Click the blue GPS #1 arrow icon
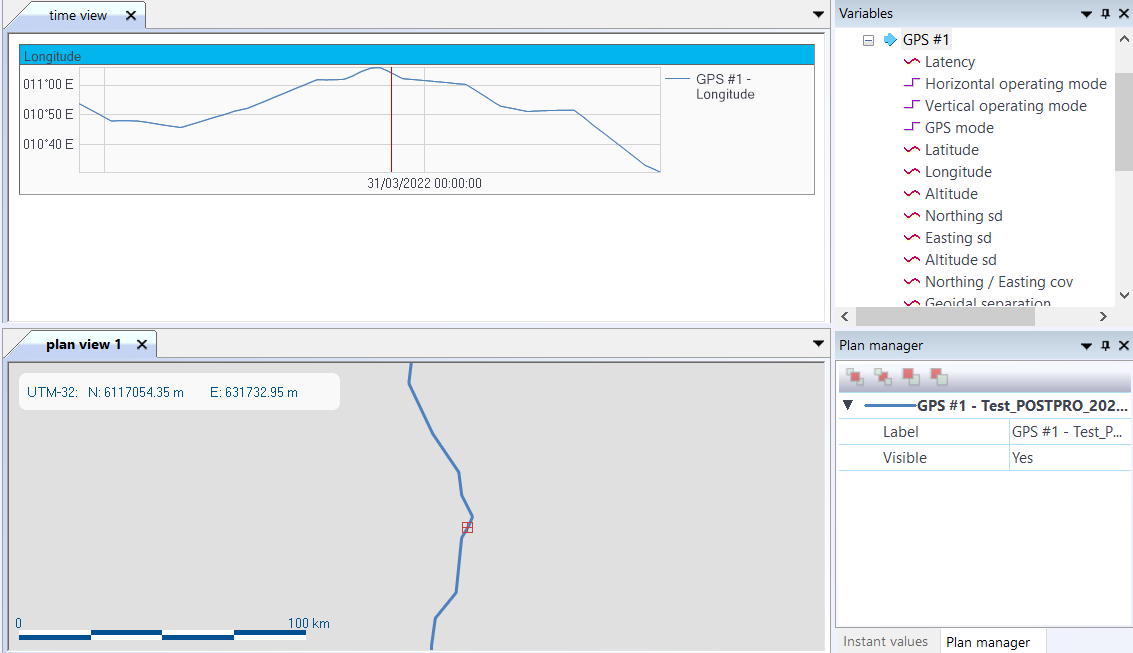1133x653 pixels. tap(890, 40)
